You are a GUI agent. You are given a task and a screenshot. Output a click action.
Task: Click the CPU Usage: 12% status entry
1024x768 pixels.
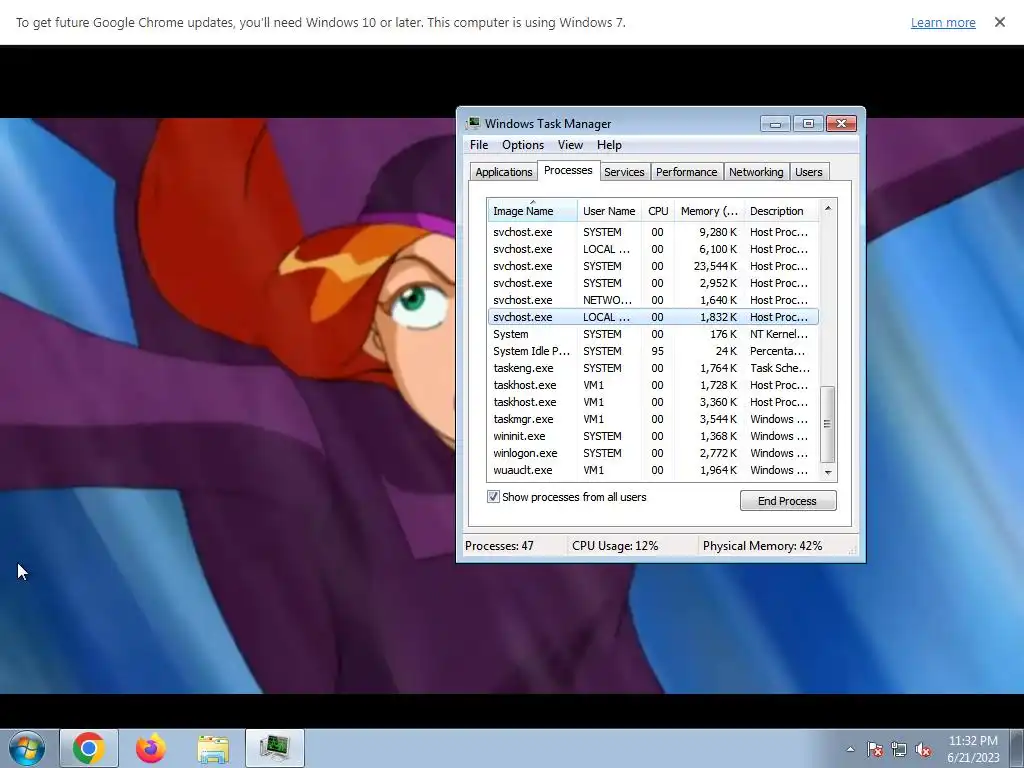tap(615, 546)
